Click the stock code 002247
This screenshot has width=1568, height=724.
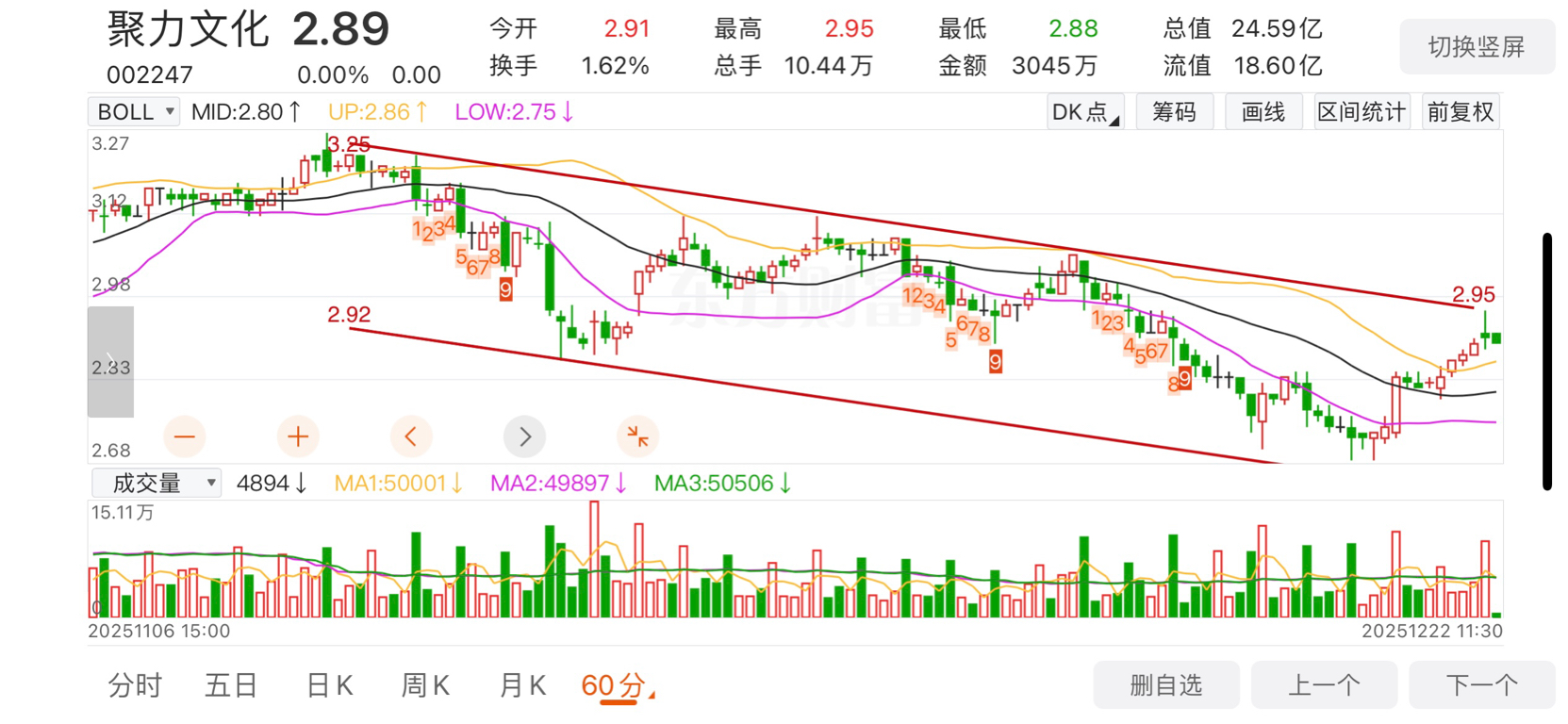tap(150, 74)
